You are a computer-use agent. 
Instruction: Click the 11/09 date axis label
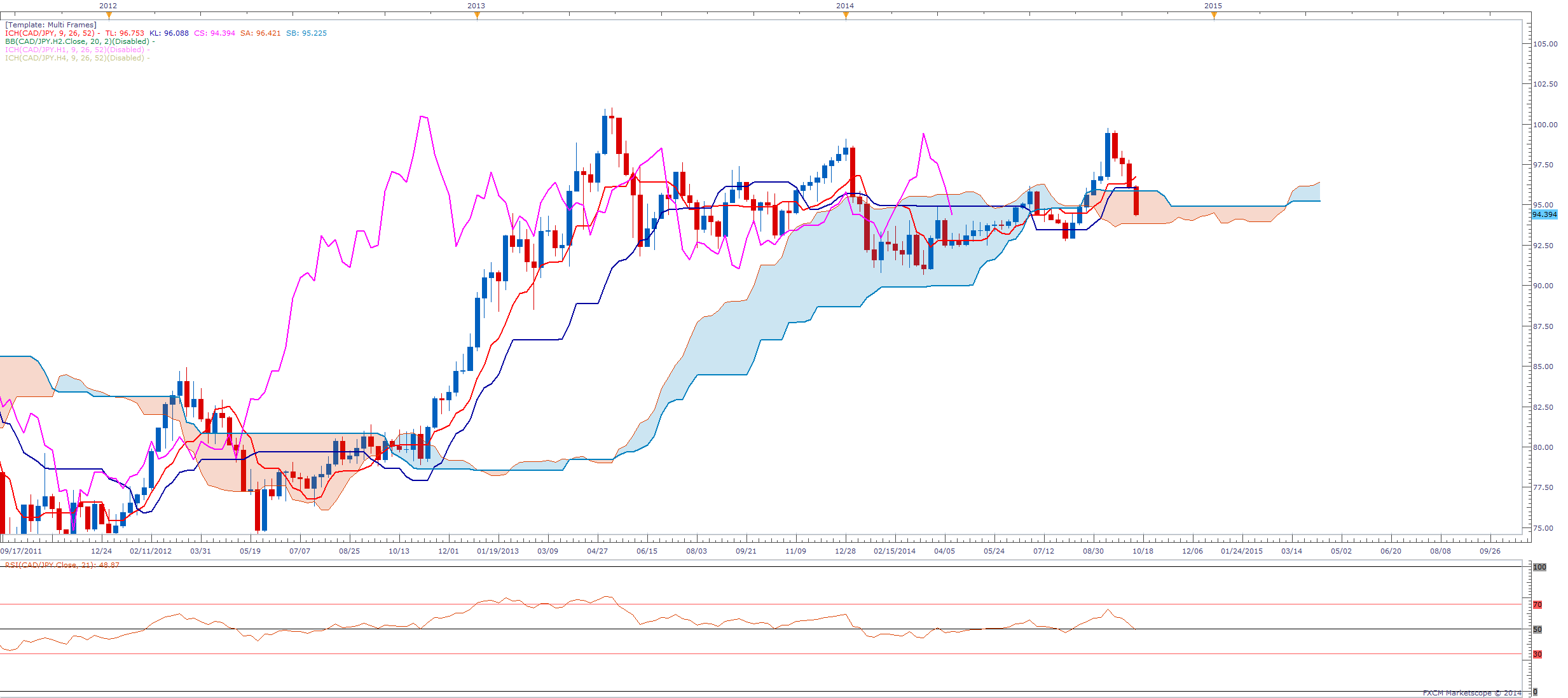tap(795, 551)
